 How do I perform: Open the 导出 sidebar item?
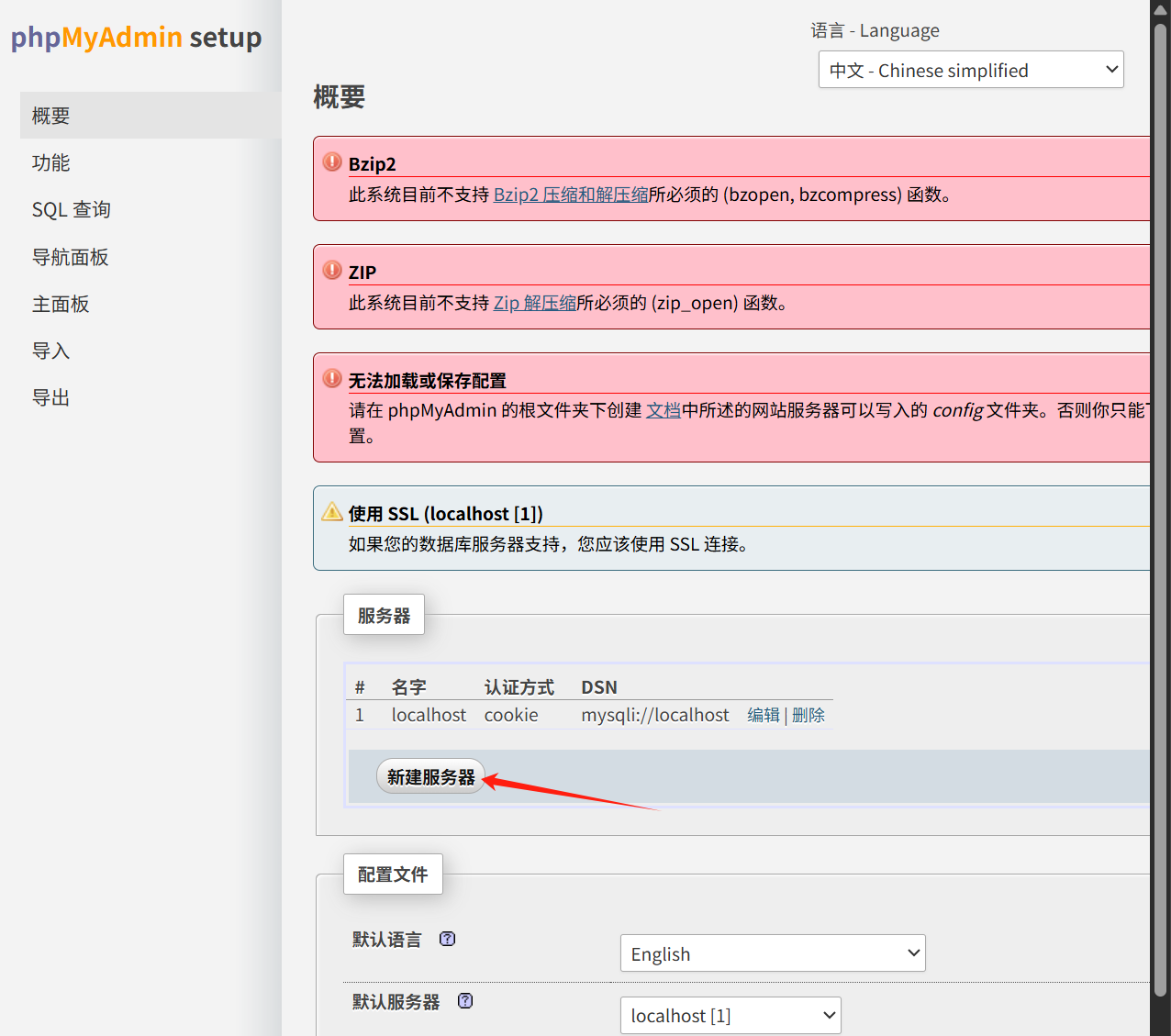pyautogui.click(x=151, y=397)
